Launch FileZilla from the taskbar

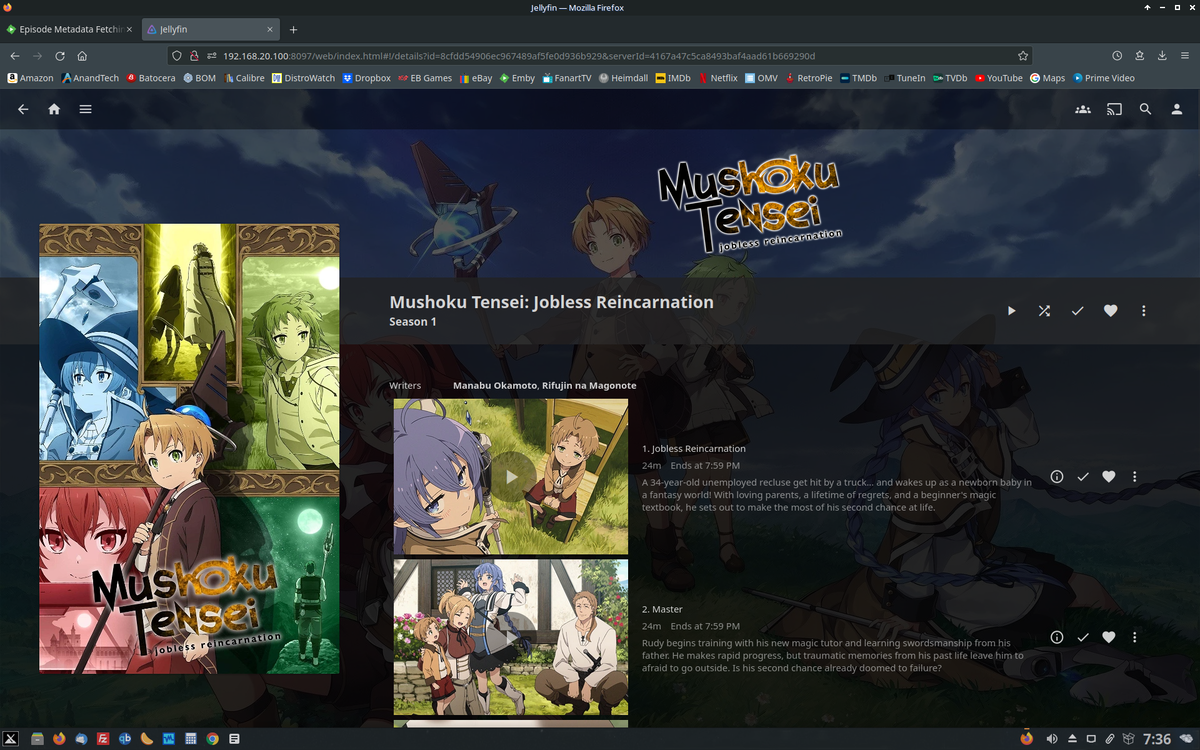click(103, 739)
